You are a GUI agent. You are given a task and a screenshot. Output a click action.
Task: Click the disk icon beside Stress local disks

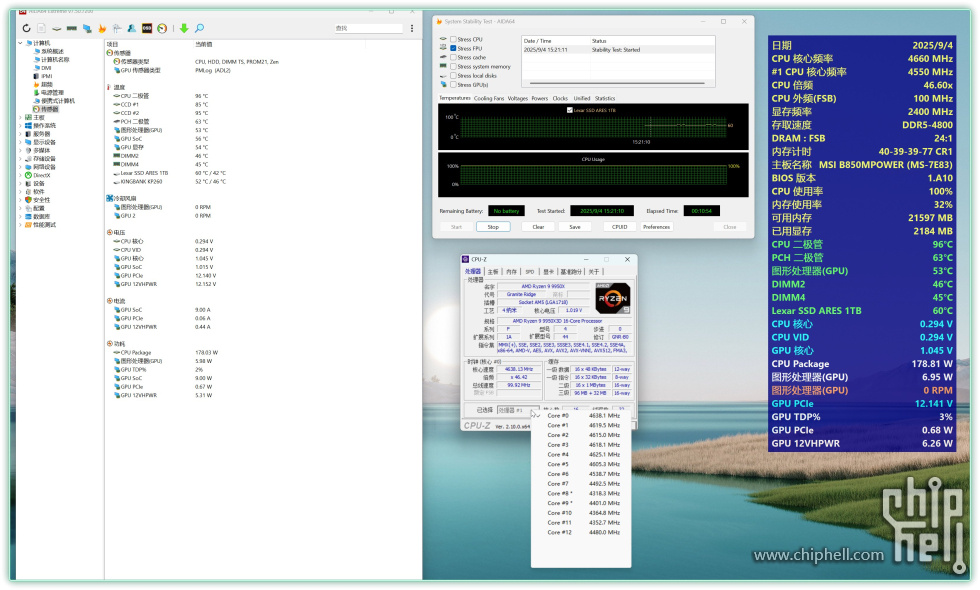tap(443, 76)
